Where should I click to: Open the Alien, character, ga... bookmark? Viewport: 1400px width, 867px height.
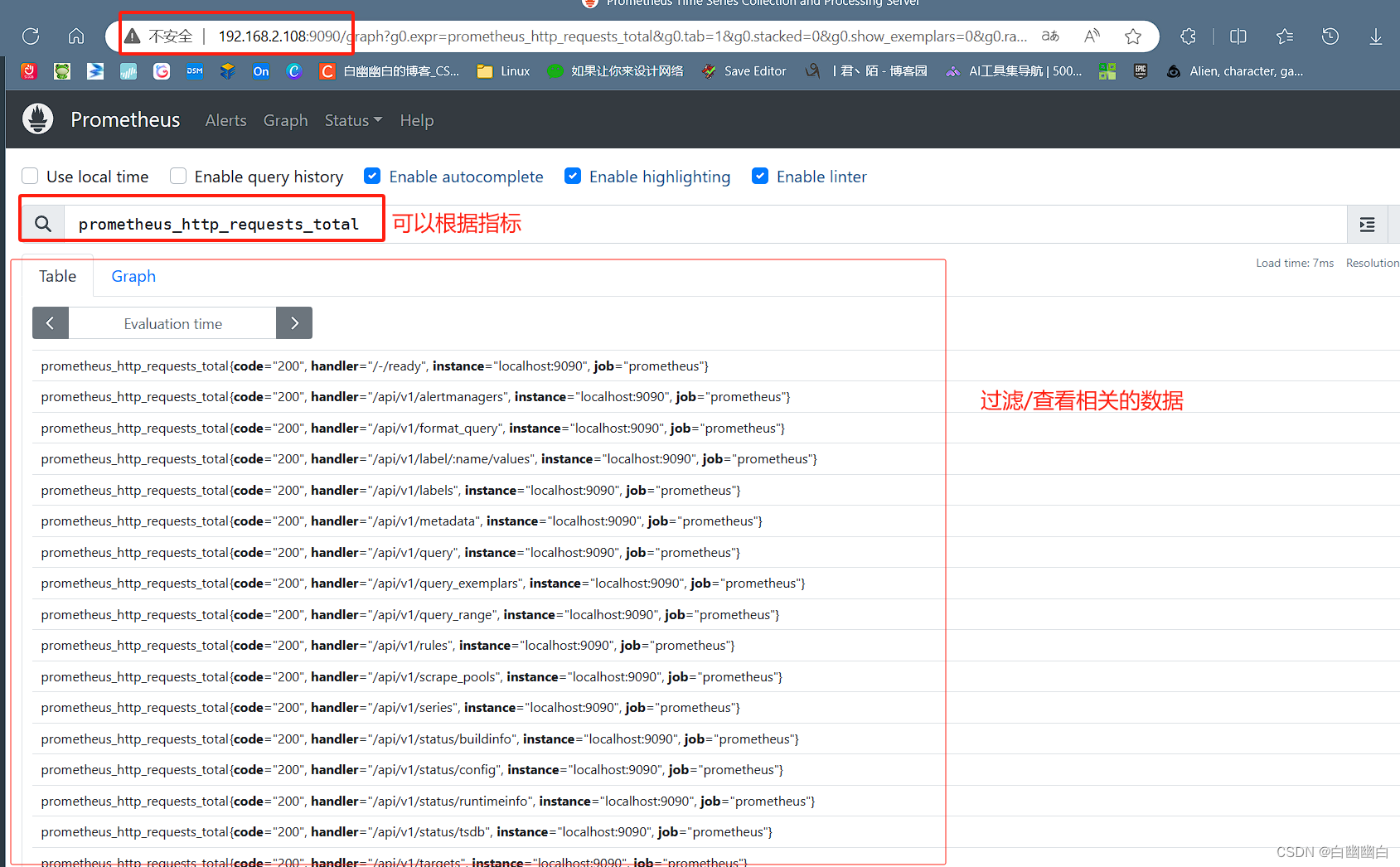point(1235,71)
